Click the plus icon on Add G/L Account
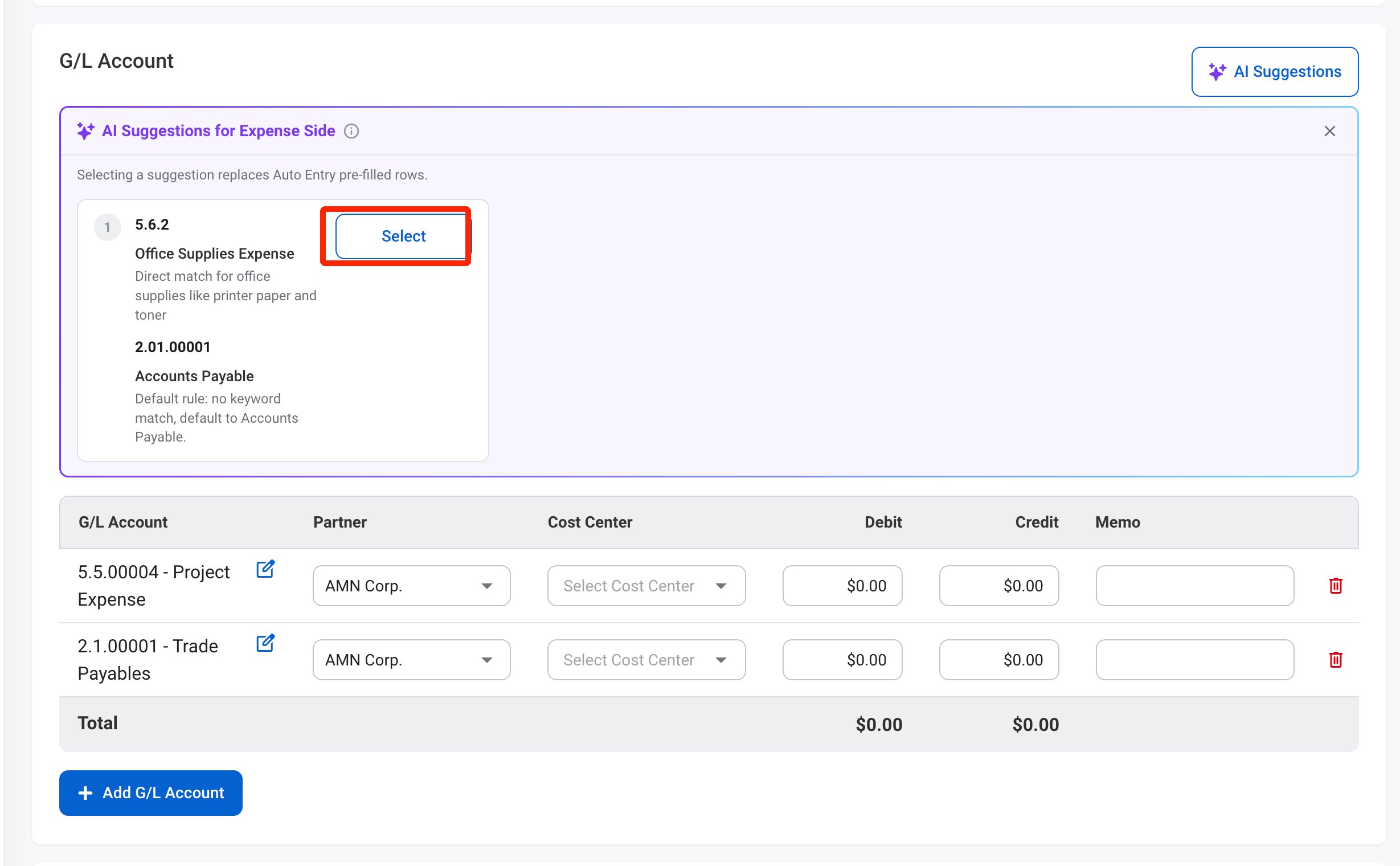1400x866 pixels. 85,793
